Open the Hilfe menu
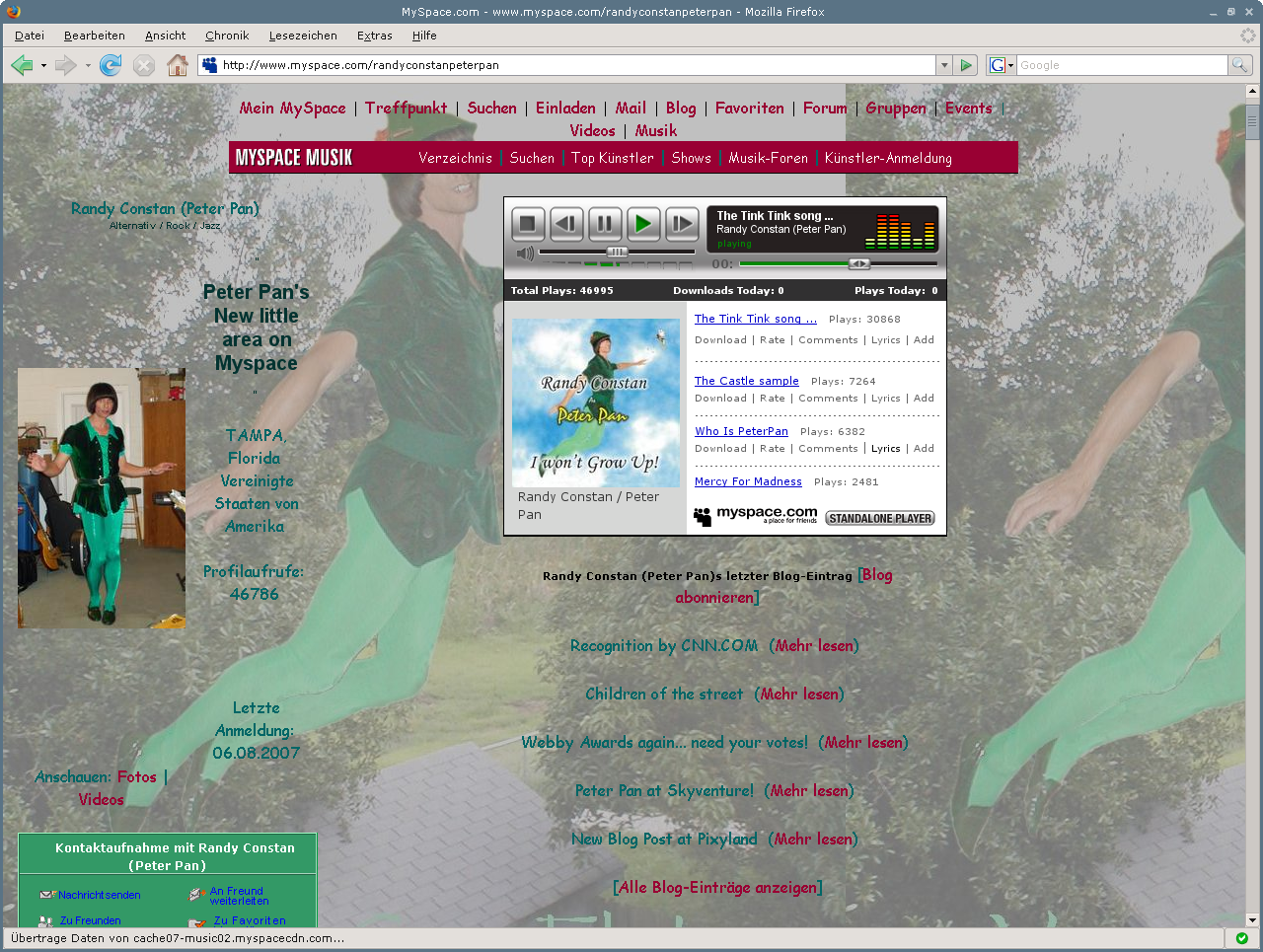 point(424,36)
